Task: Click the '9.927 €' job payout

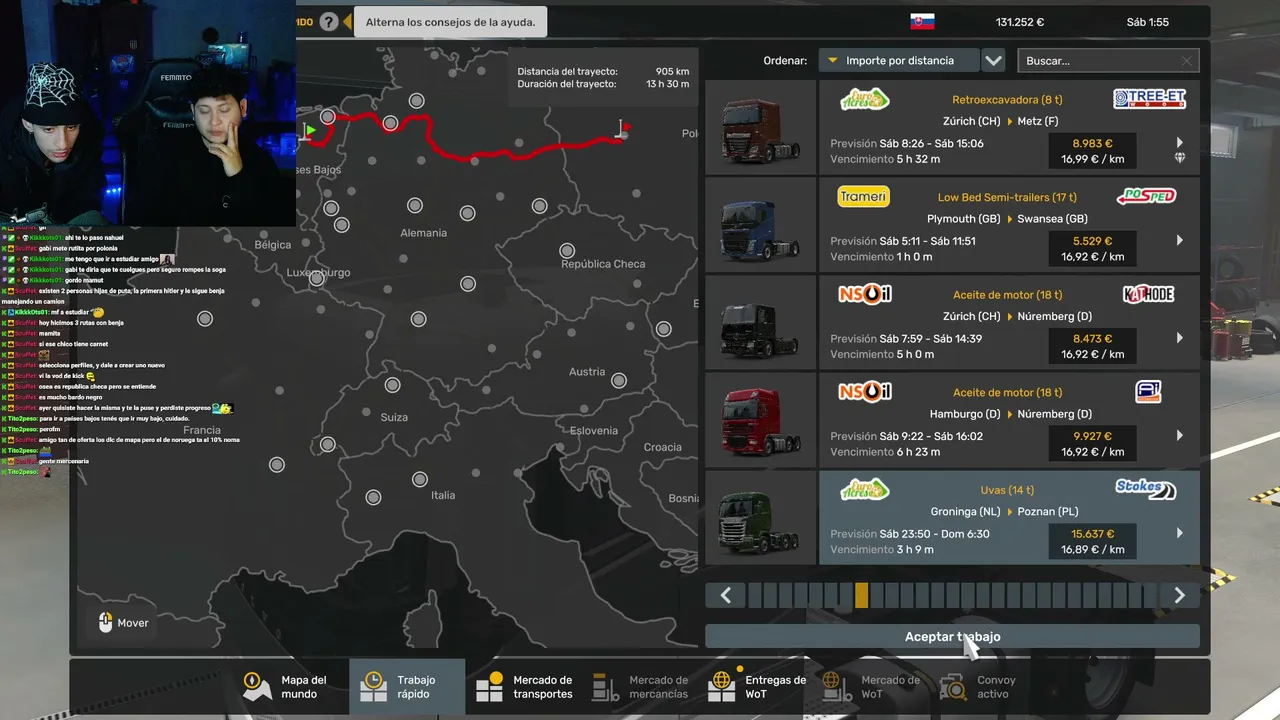Action: (x=1092, y=436)
